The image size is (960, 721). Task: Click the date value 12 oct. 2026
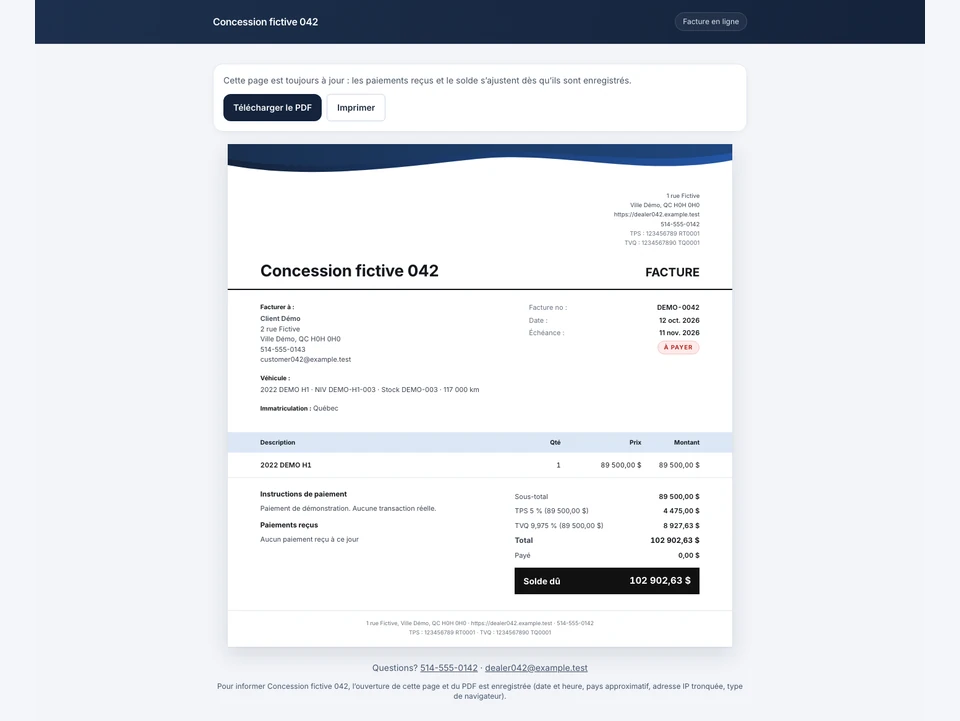[x=679, y=320]
